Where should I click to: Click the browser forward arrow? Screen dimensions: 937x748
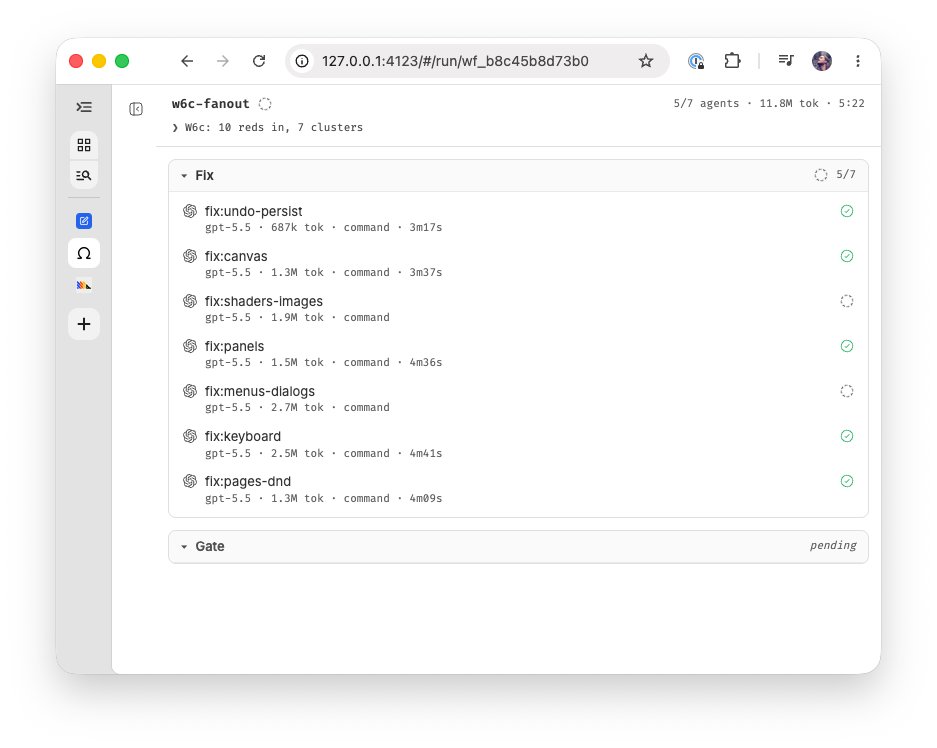(223, 61)
